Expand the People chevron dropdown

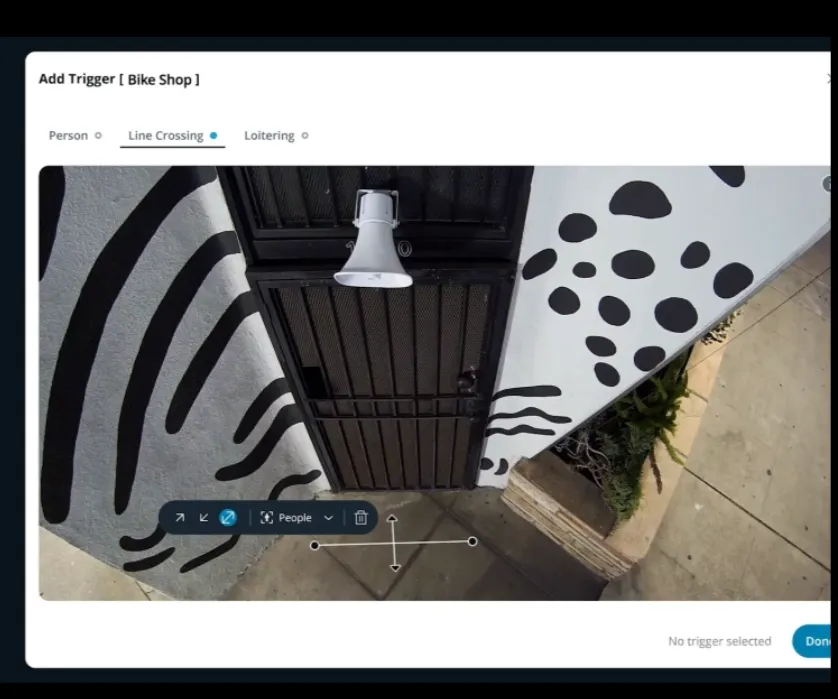pyautogui.click(x=328, y=518)
